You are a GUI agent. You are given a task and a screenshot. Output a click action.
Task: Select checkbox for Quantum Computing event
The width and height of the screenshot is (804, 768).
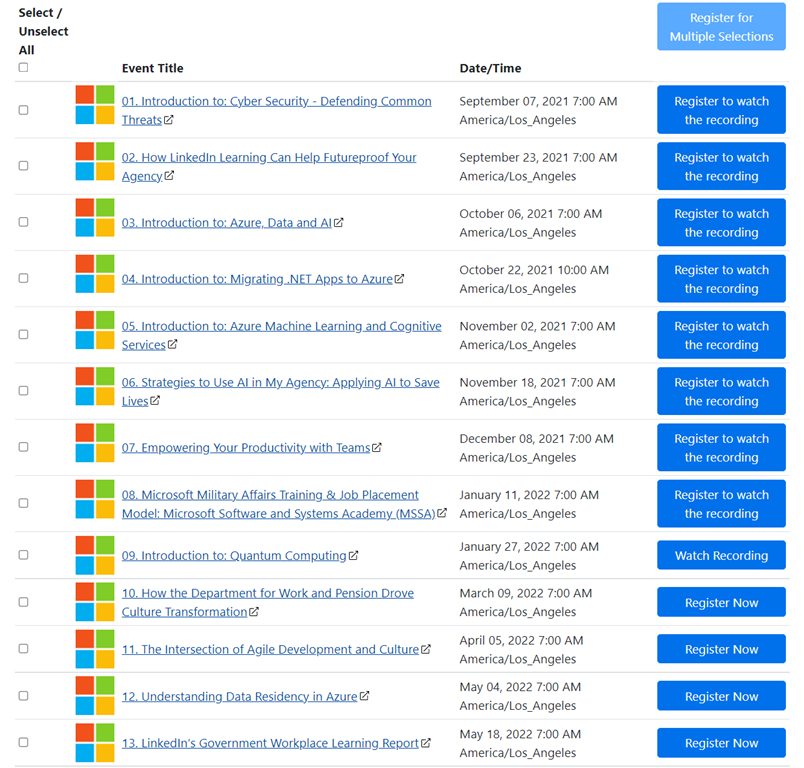point(23,555)
